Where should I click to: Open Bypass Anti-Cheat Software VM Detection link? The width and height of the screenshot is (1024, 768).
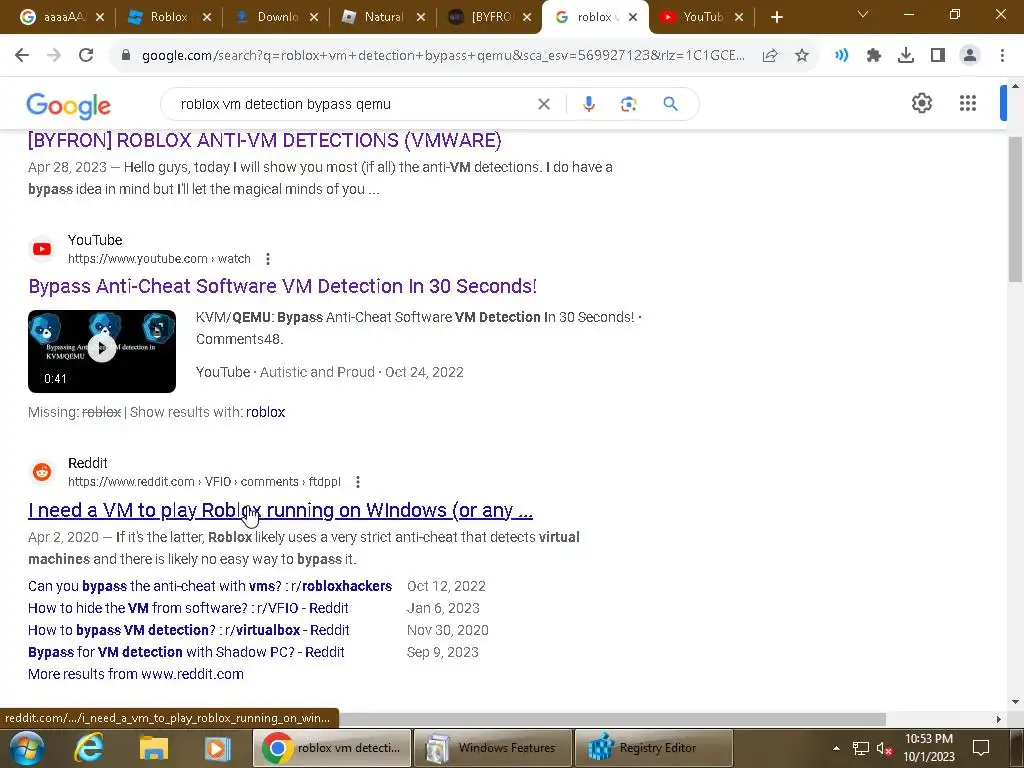click(x=282, y=286)
